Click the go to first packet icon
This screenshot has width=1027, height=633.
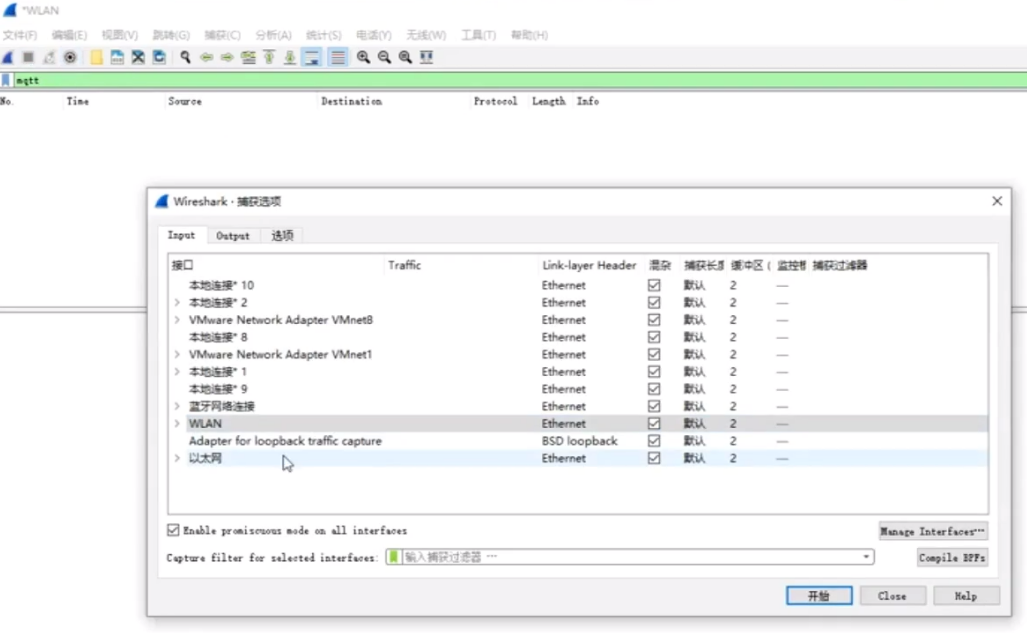point(269,58)
